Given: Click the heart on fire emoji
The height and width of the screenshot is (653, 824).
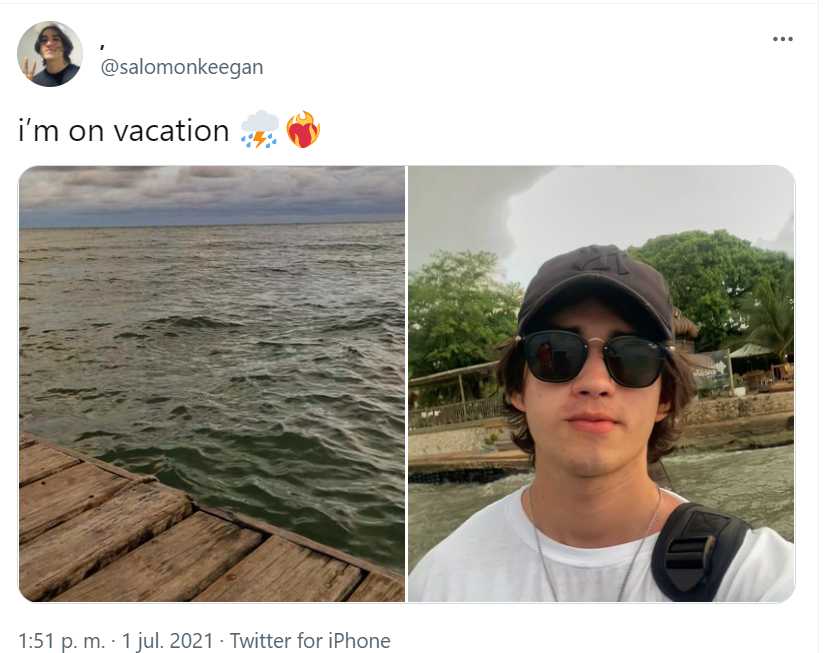Looking at the screenshot, I should (x=302, y=131).
